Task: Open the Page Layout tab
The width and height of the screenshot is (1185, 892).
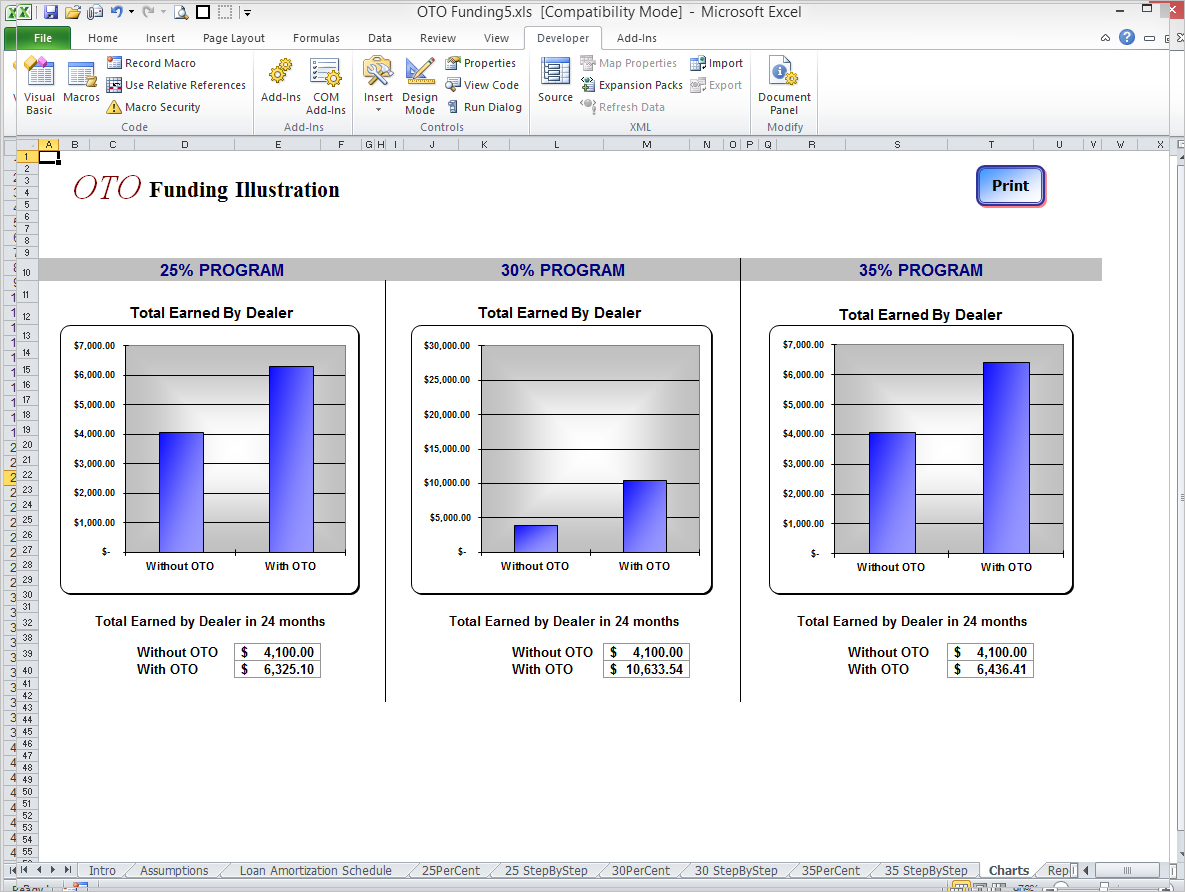Action: (234, 38)
